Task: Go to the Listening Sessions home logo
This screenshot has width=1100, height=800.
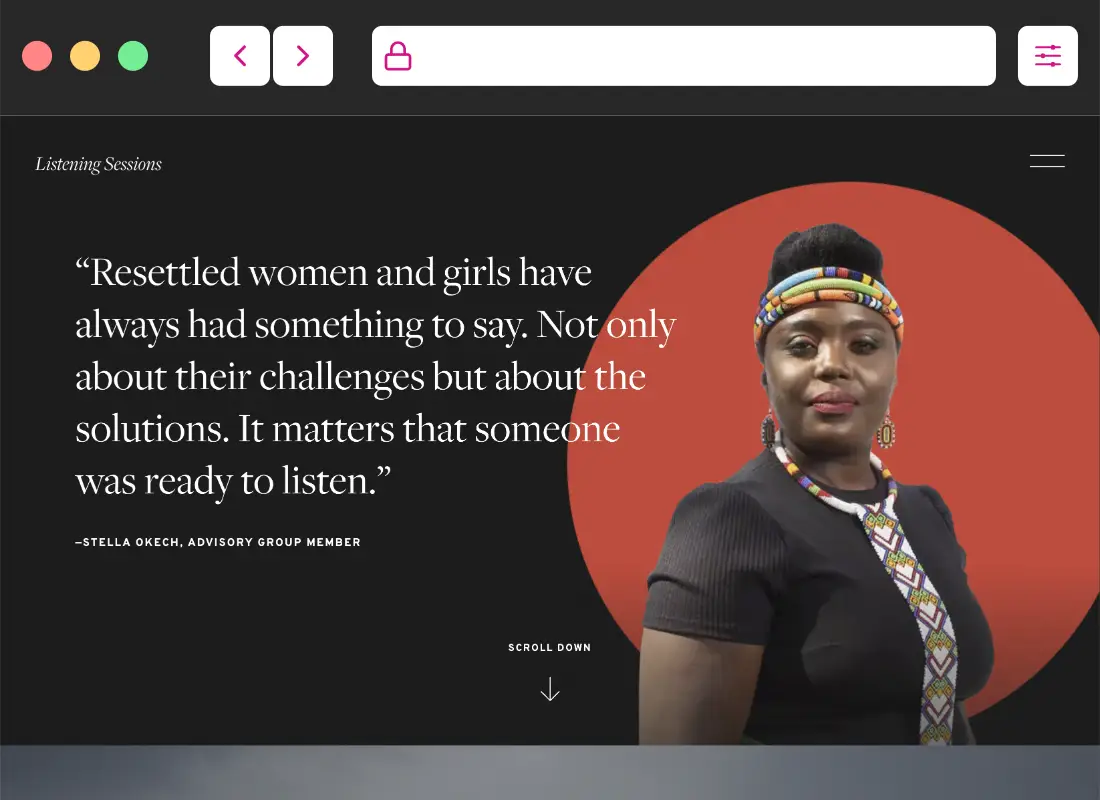Action: point(98,164)
